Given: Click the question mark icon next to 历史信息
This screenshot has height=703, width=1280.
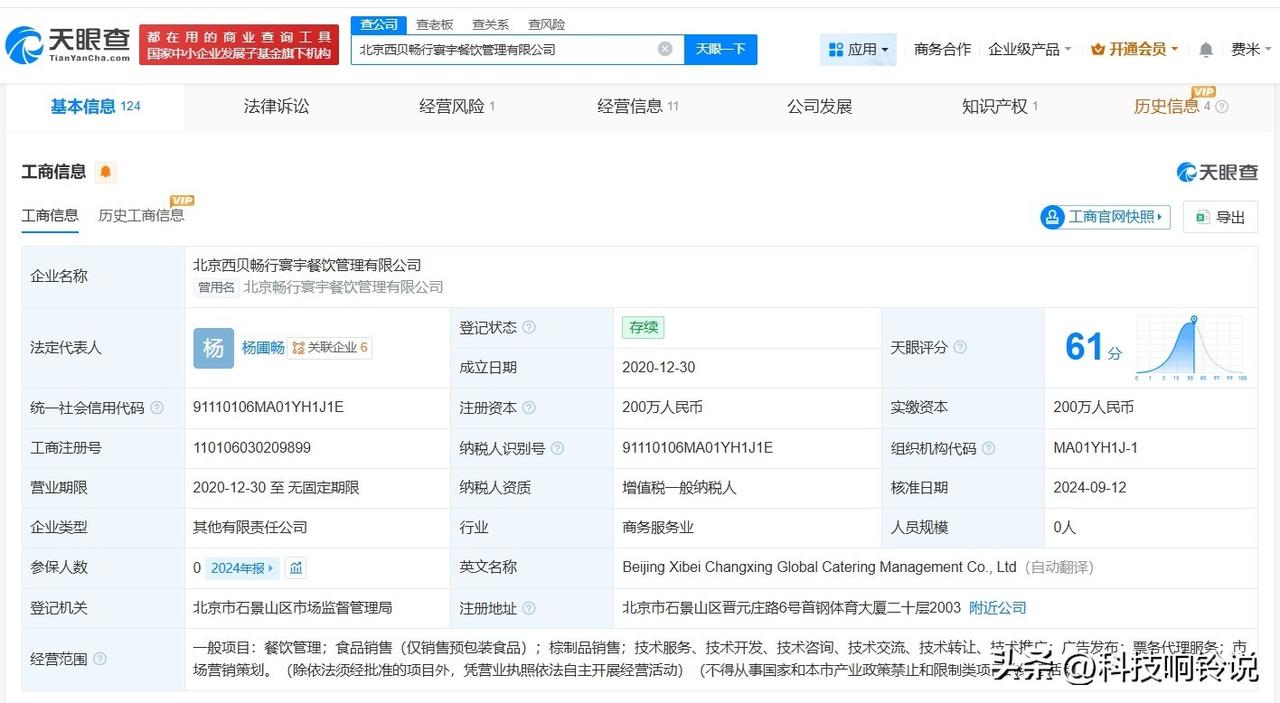Looking at the screenshot, I should tap(1221, 107).
